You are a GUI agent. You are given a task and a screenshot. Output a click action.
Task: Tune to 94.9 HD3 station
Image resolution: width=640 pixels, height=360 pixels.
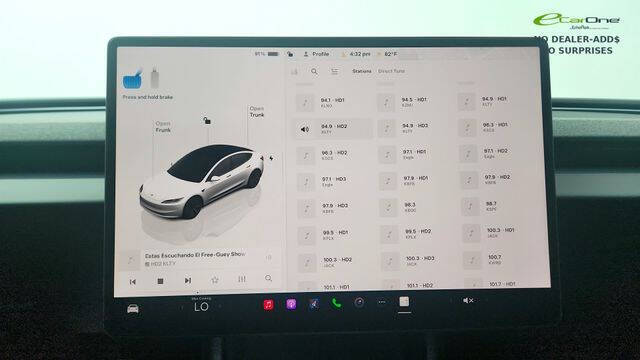click(x=414, y=128)
